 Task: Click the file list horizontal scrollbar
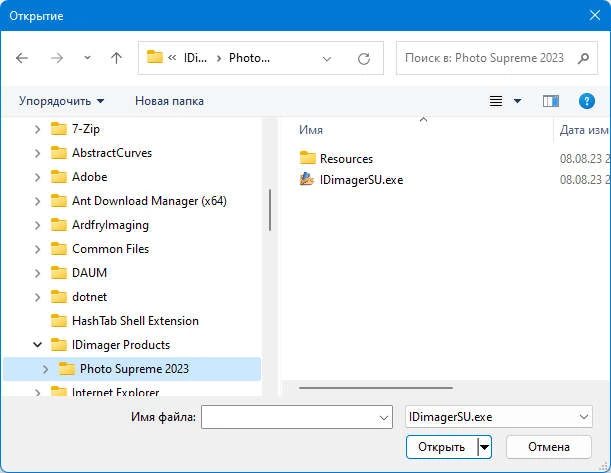click(376, 388)
